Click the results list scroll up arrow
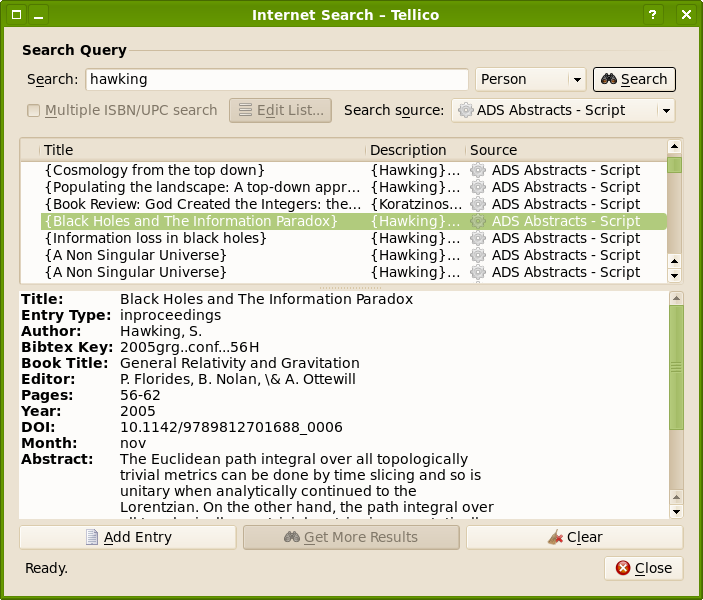 coord(674,147)
